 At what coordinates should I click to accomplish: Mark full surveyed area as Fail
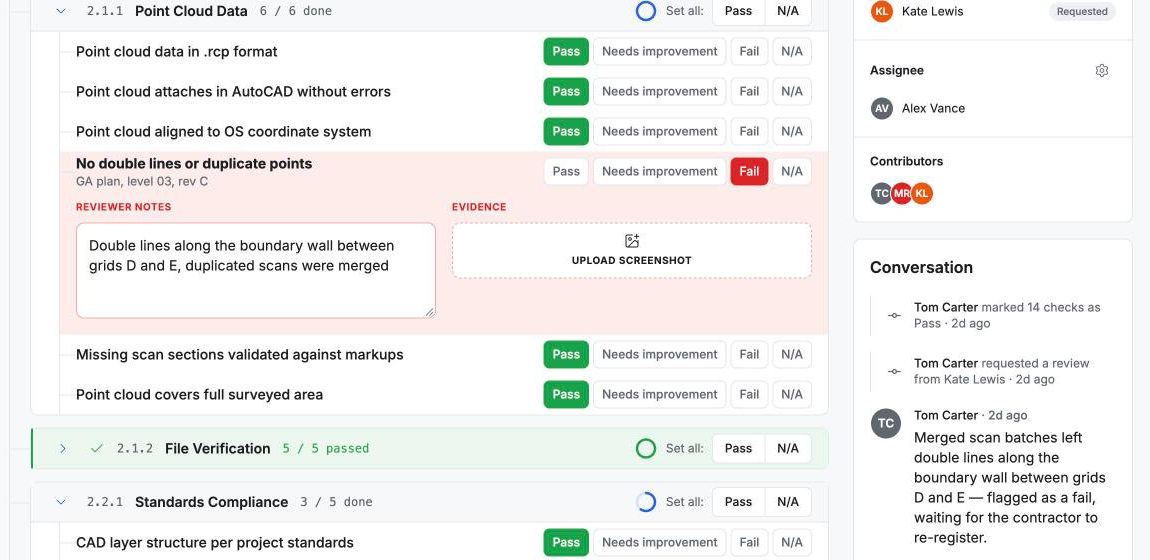tap(749, 394)
